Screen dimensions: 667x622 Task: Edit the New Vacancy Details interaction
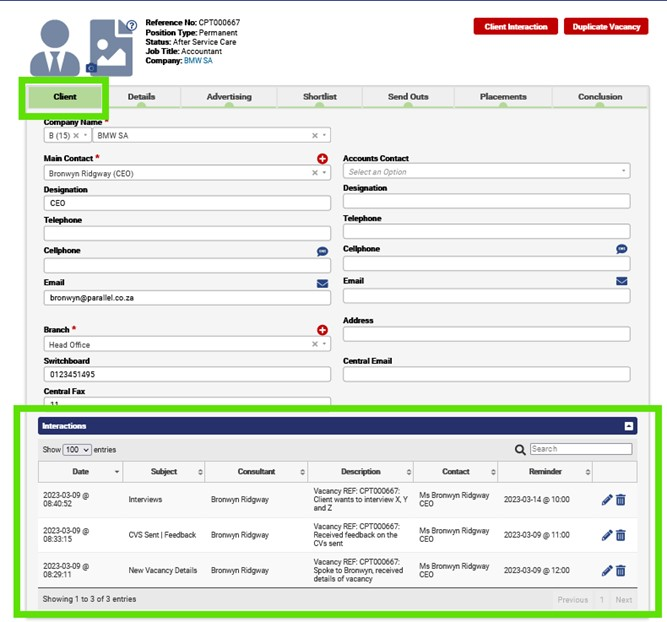point(607,571)
